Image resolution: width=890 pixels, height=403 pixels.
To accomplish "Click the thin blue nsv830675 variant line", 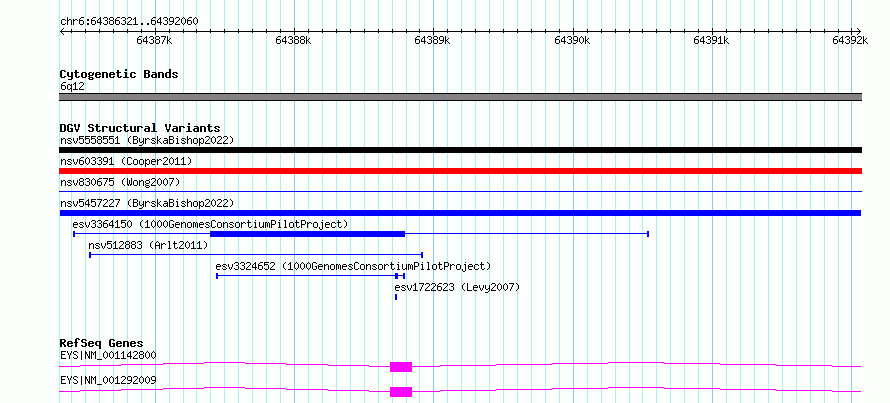I will click(x=460, y=192).
